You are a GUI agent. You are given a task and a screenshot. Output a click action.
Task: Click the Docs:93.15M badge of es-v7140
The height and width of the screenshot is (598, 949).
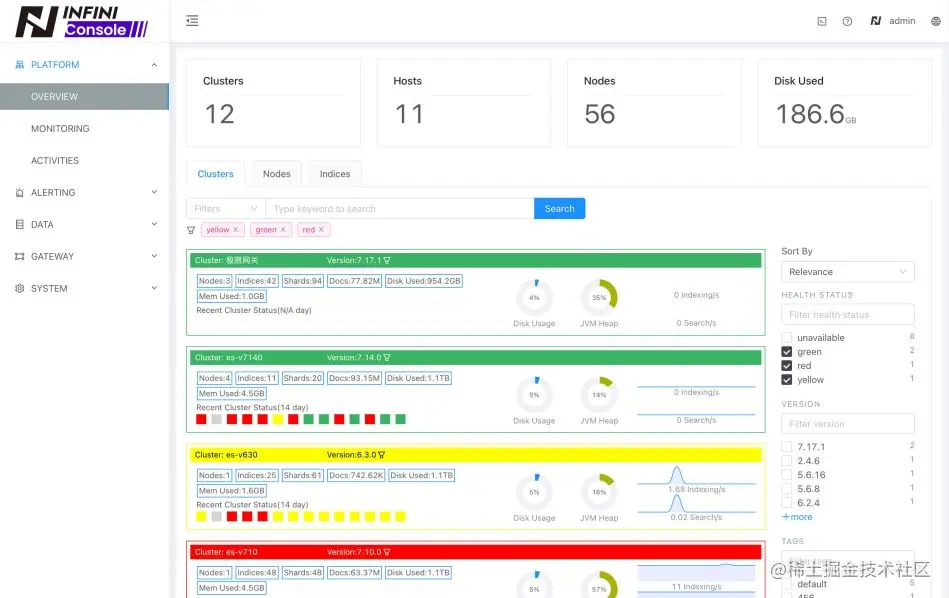(x=355, y=378)
